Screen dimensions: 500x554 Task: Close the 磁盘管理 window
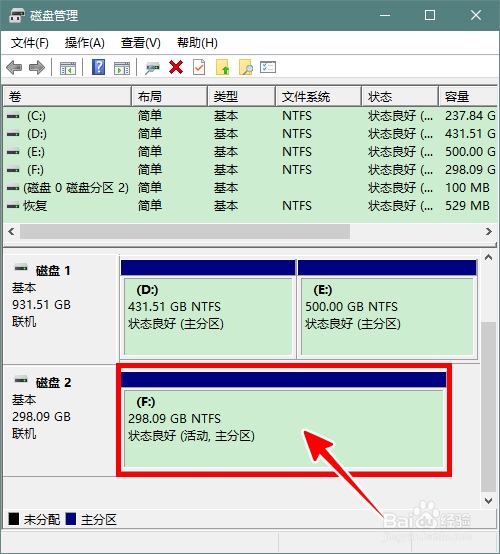pos(476,16)
